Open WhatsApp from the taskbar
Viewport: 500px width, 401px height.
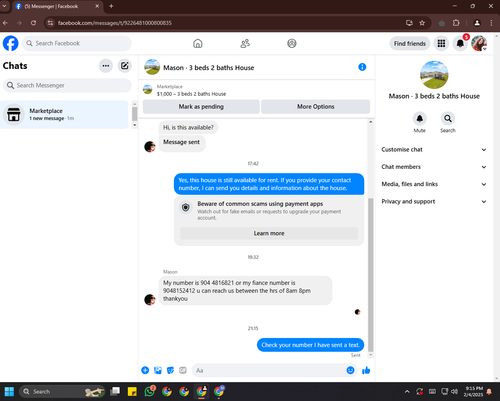click(150, 391)
